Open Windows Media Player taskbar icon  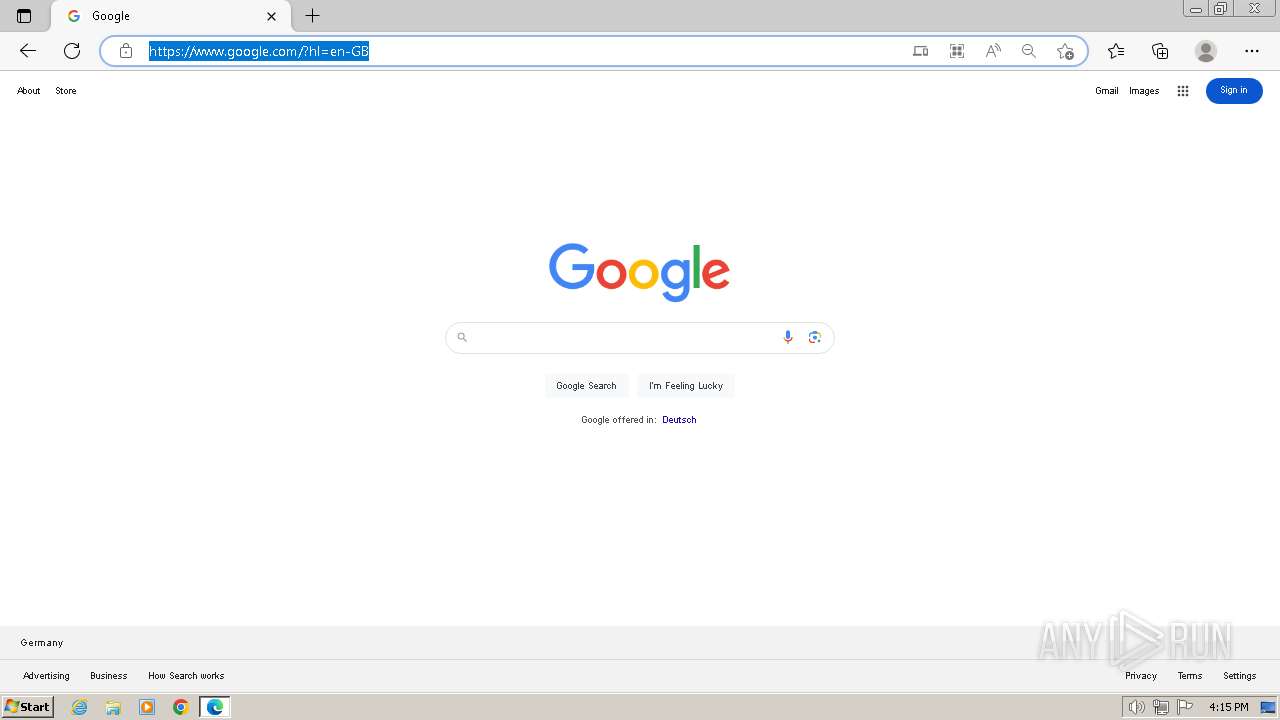click(x=147, y=707)
